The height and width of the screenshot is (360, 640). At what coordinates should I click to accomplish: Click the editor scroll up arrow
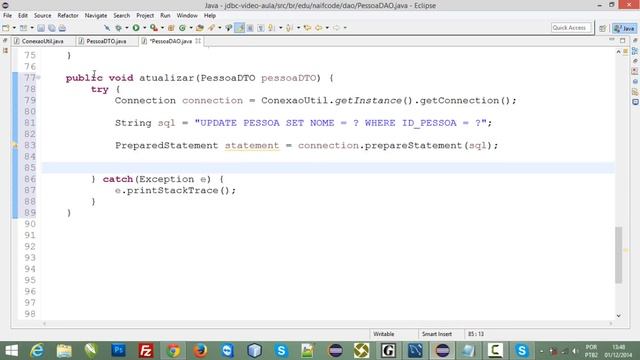(x=619, y=51)
